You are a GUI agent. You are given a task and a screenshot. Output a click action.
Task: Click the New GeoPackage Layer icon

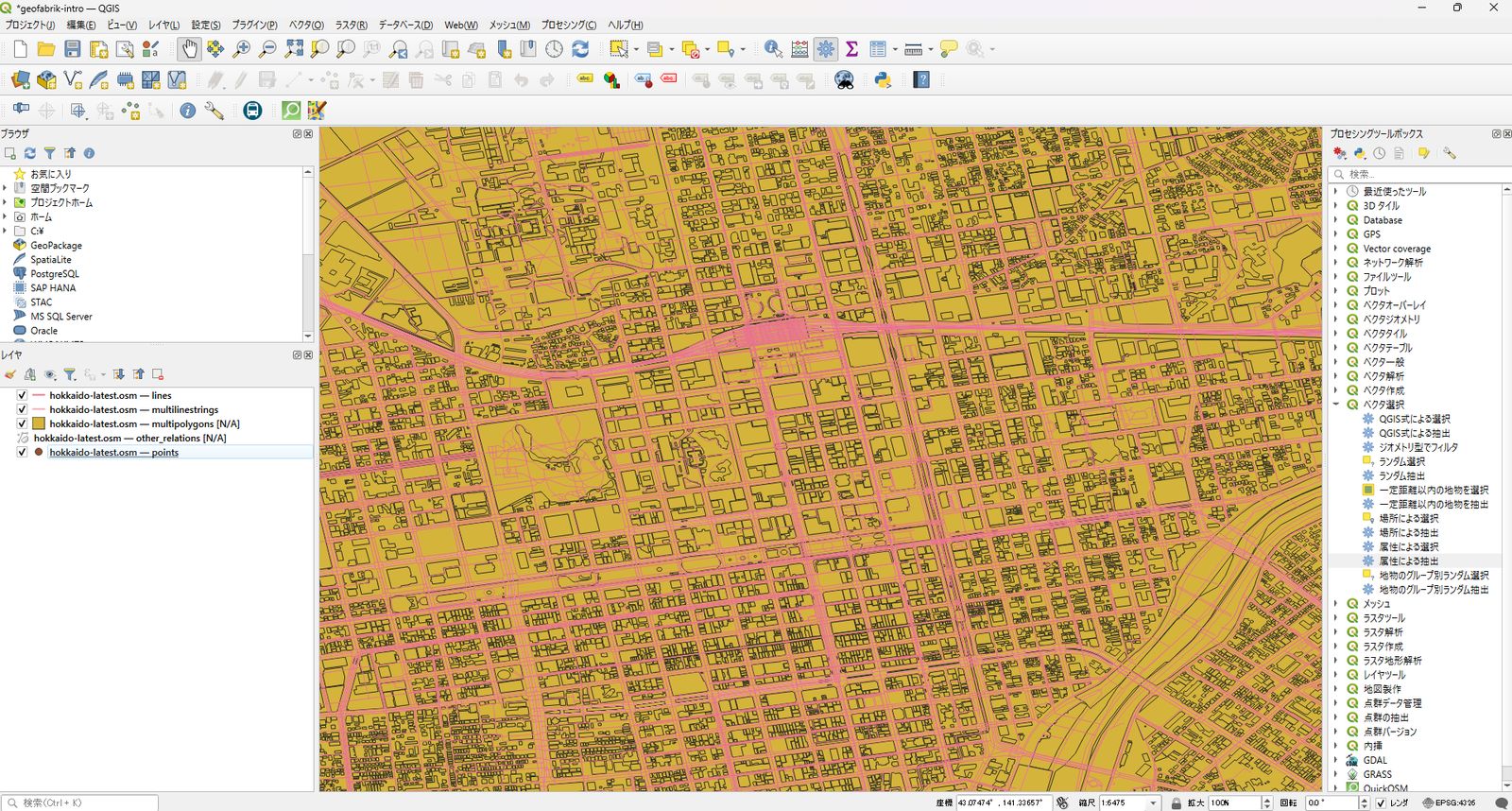[46, 80]
